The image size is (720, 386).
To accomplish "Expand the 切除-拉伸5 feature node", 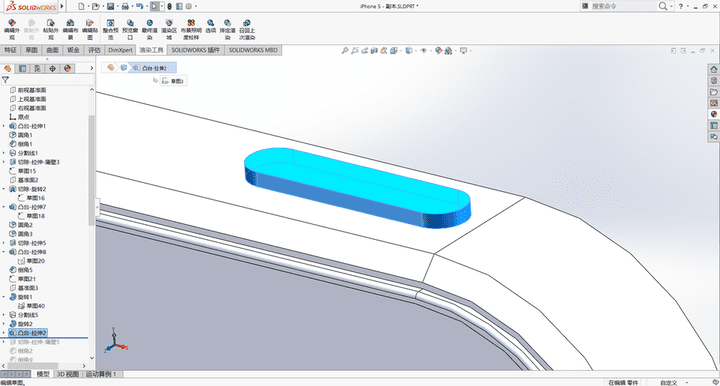I will (4, 243).
